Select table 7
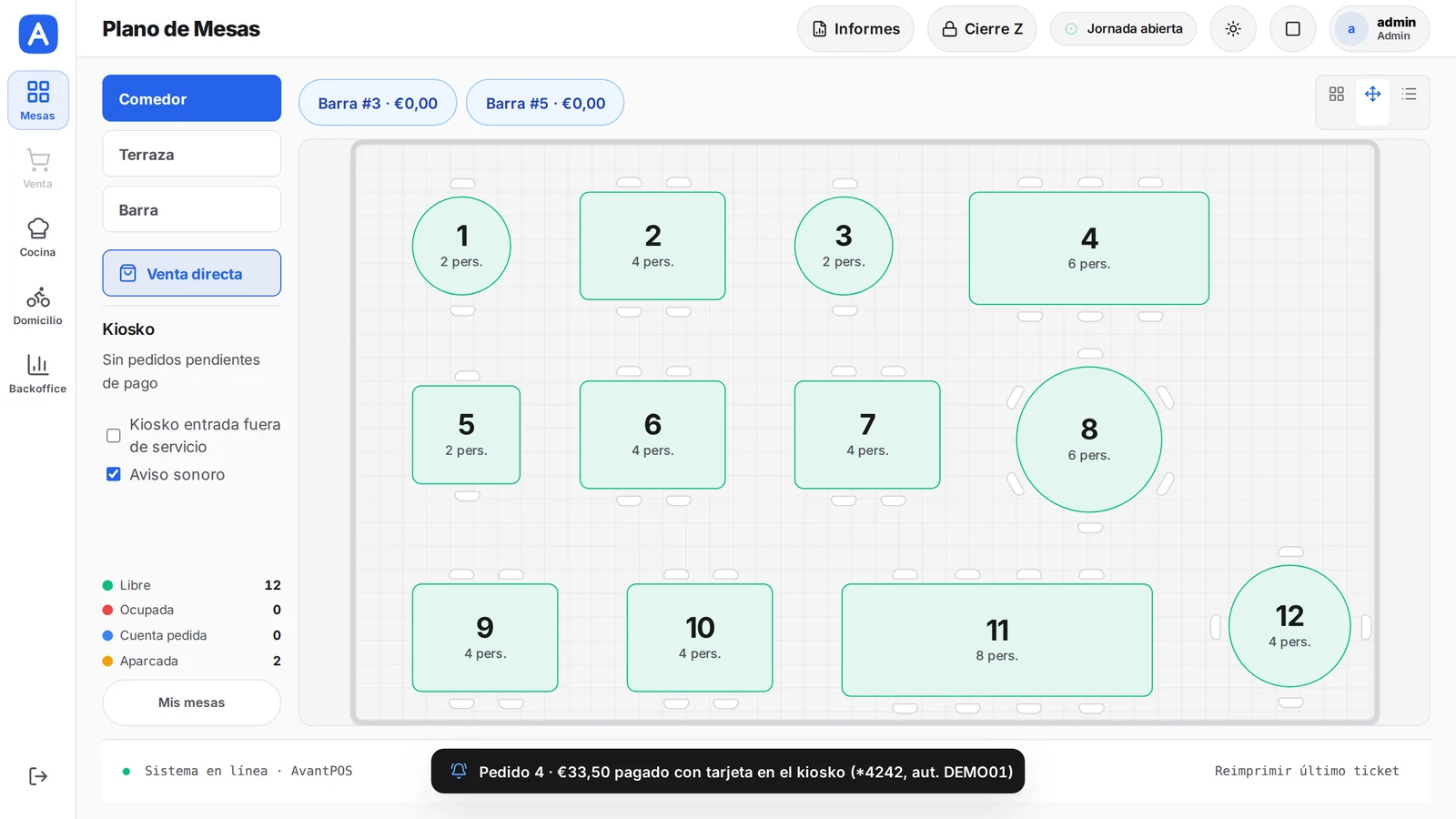Viewport: 1456px width, 819px height. [867, 435]
